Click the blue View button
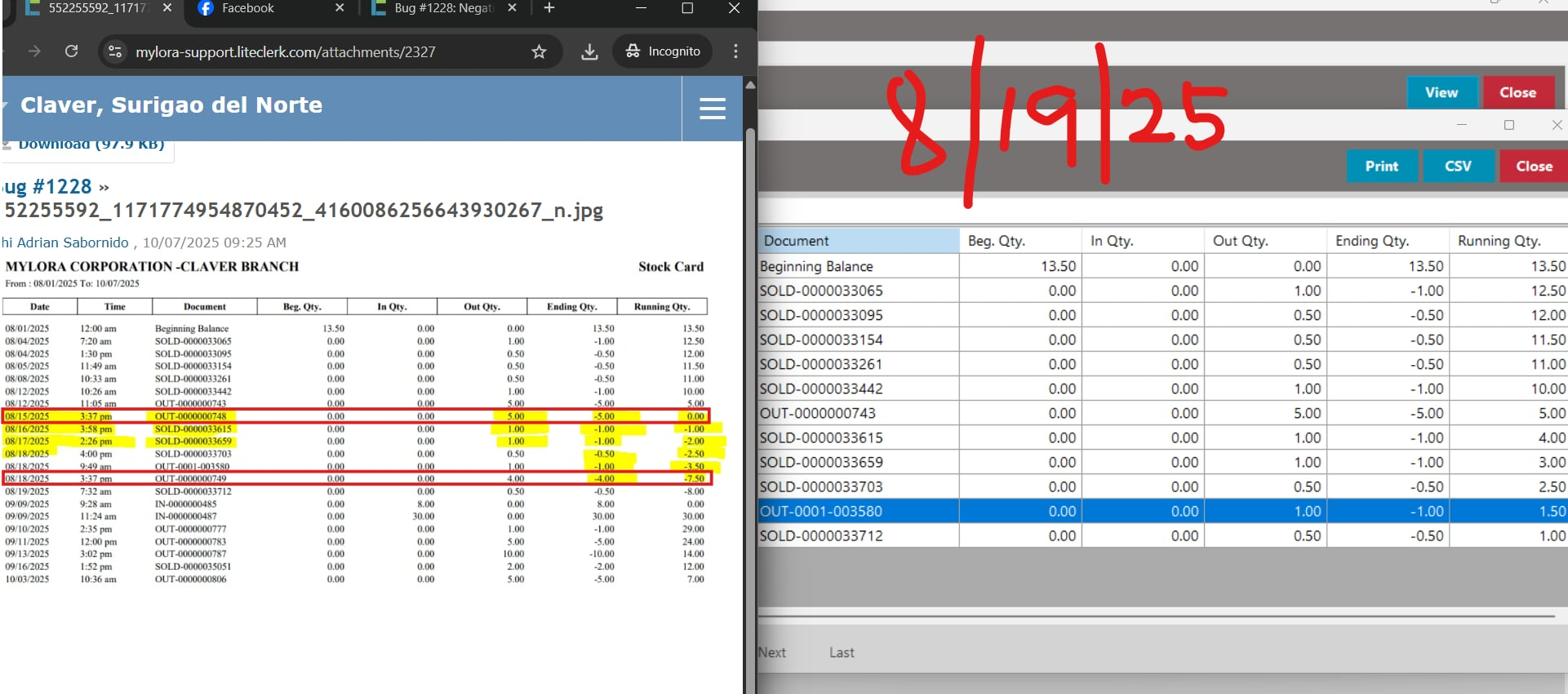 click(x=1441, y=93)
